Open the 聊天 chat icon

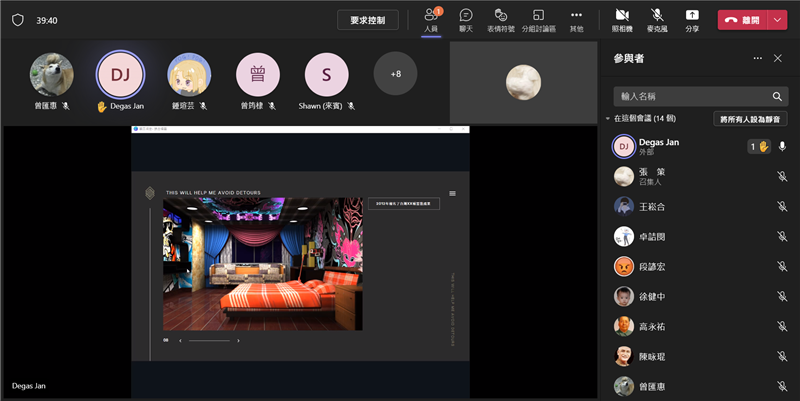click(x=466, y=18)
